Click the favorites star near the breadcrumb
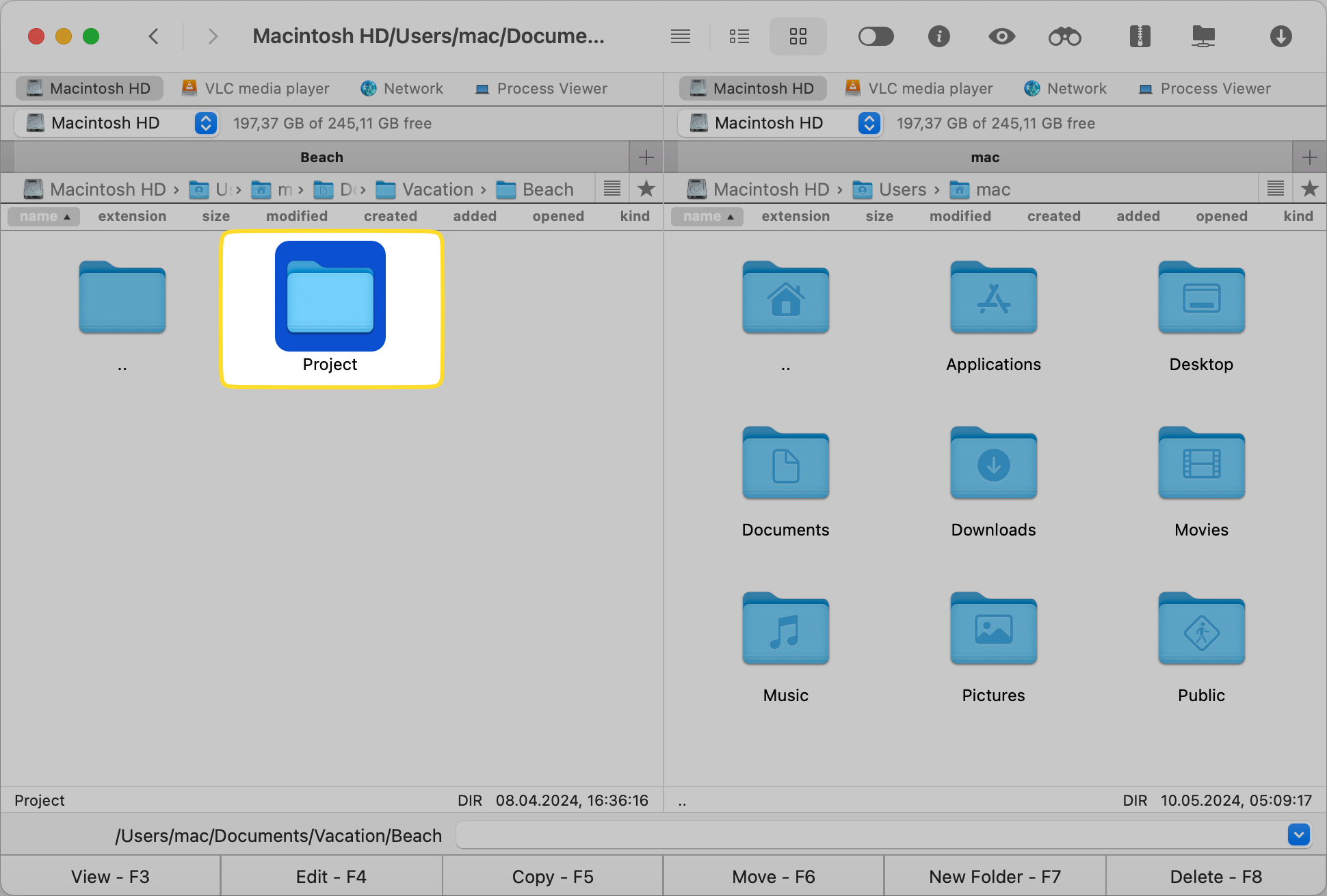Viewport: 1327px width, 896px height. (646, 189)
